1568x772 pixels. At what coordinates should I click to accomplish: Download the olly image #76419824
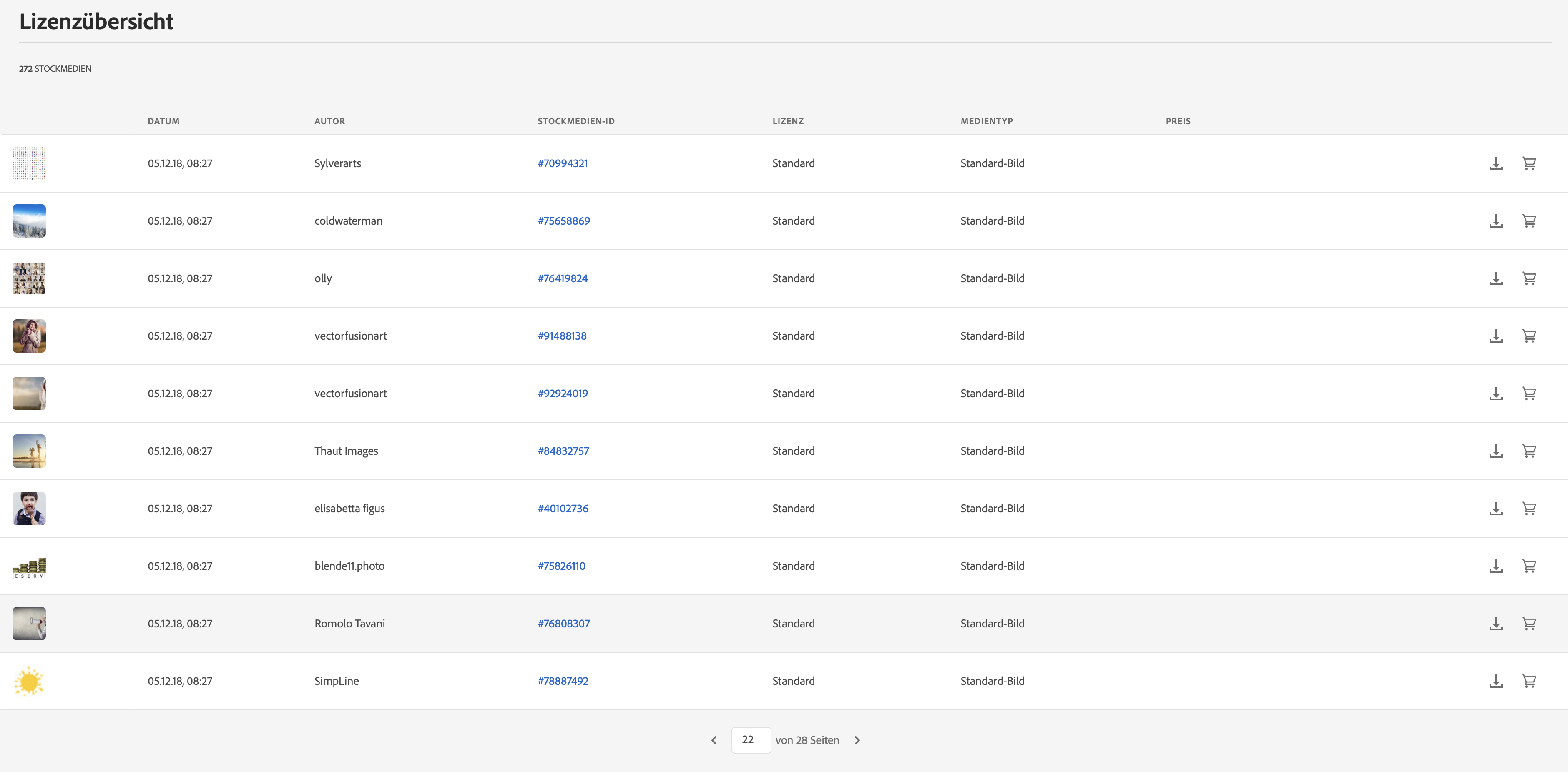tap(1495, 278)
